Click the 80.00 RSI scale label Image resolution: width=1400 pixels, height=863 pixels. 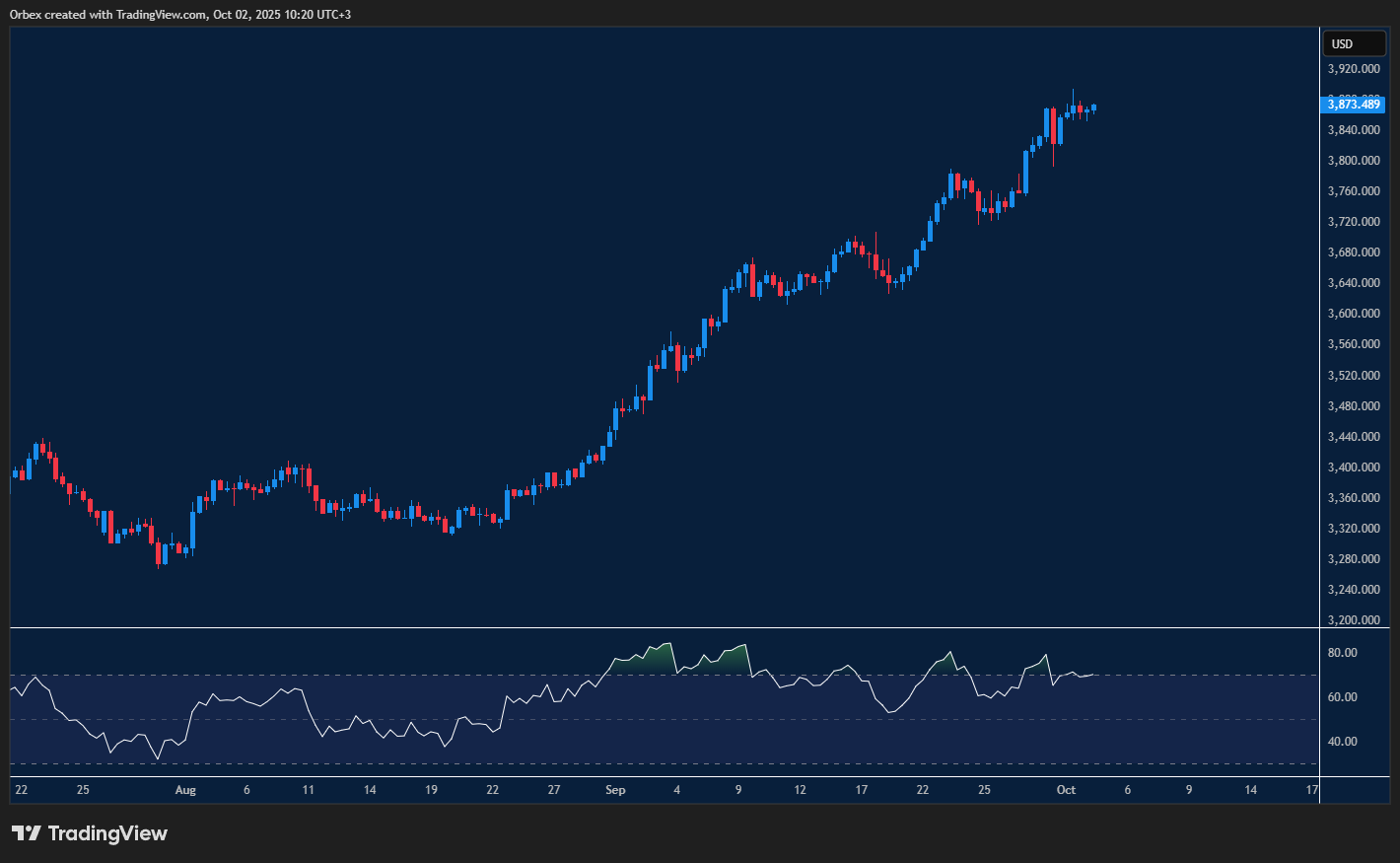point(1342,653)
